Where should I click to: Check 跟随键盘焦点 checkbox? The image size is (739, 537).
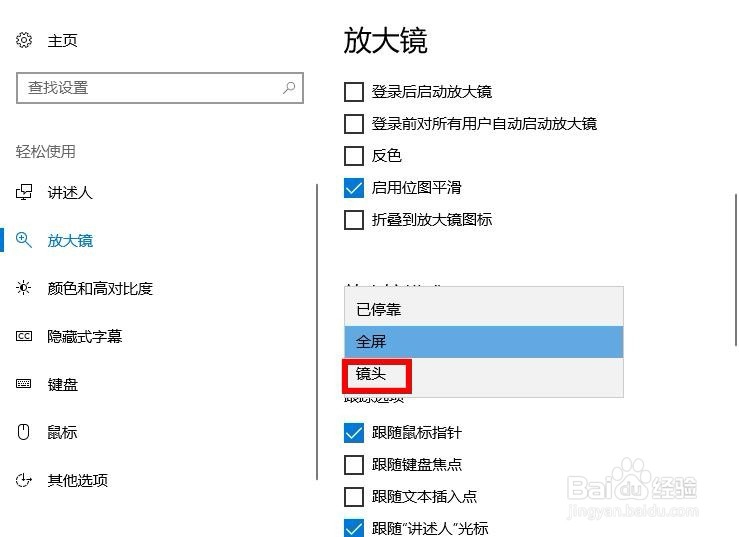pyautogui.click(x=354, y=464)
